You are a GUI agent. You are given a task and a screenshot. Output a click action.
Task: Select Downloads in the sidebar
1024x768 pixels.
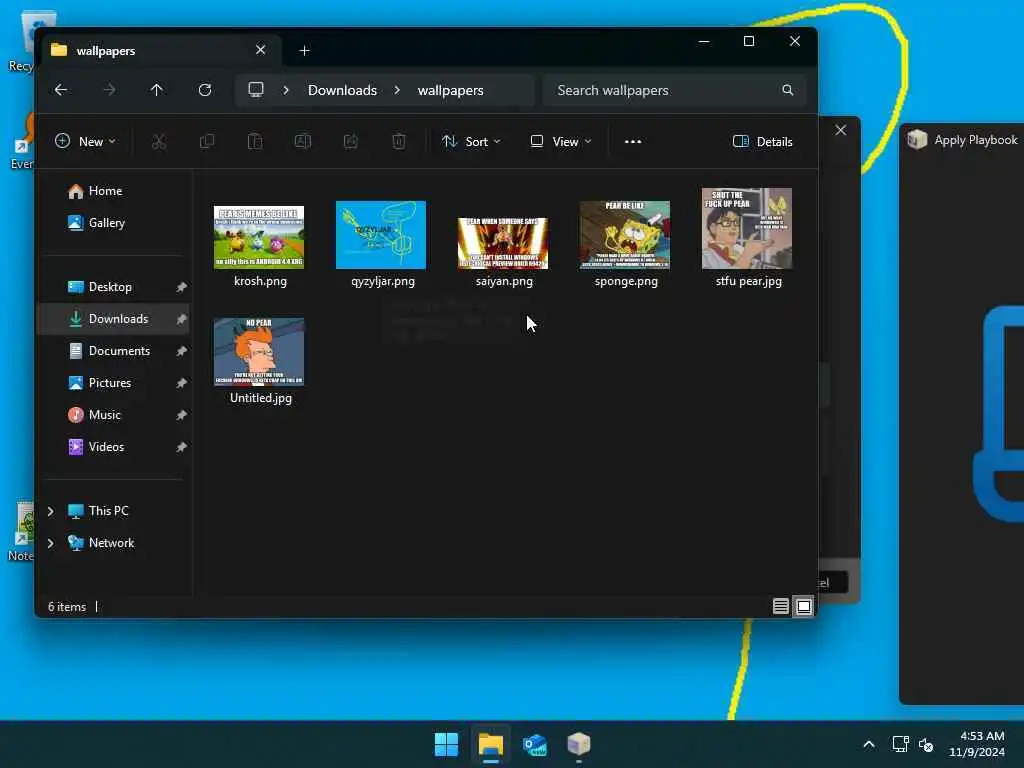coord(114,319)
